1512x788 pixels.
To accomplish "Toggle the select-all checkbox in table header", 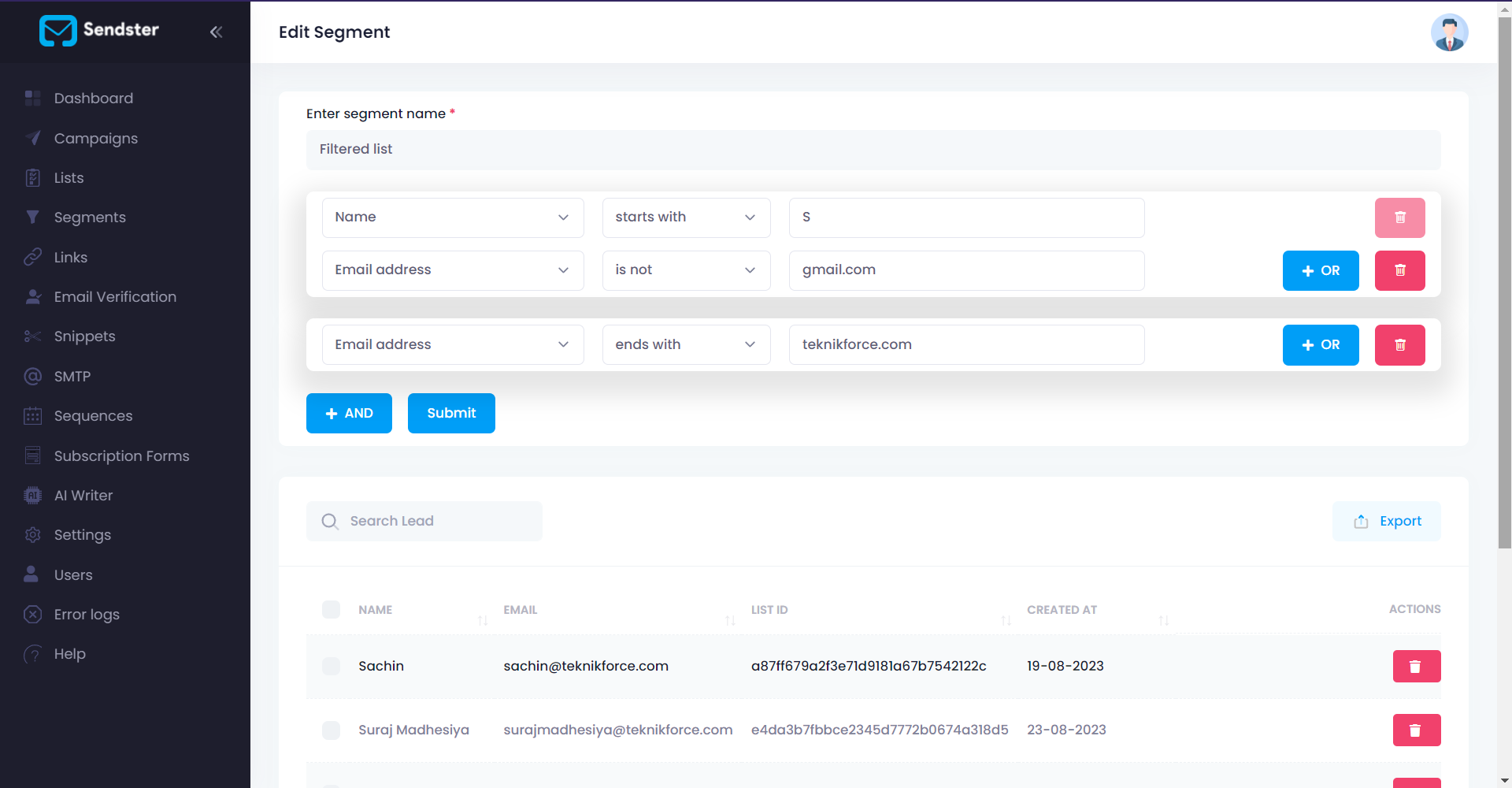I will pyautogui.click(x=332, y=609).
